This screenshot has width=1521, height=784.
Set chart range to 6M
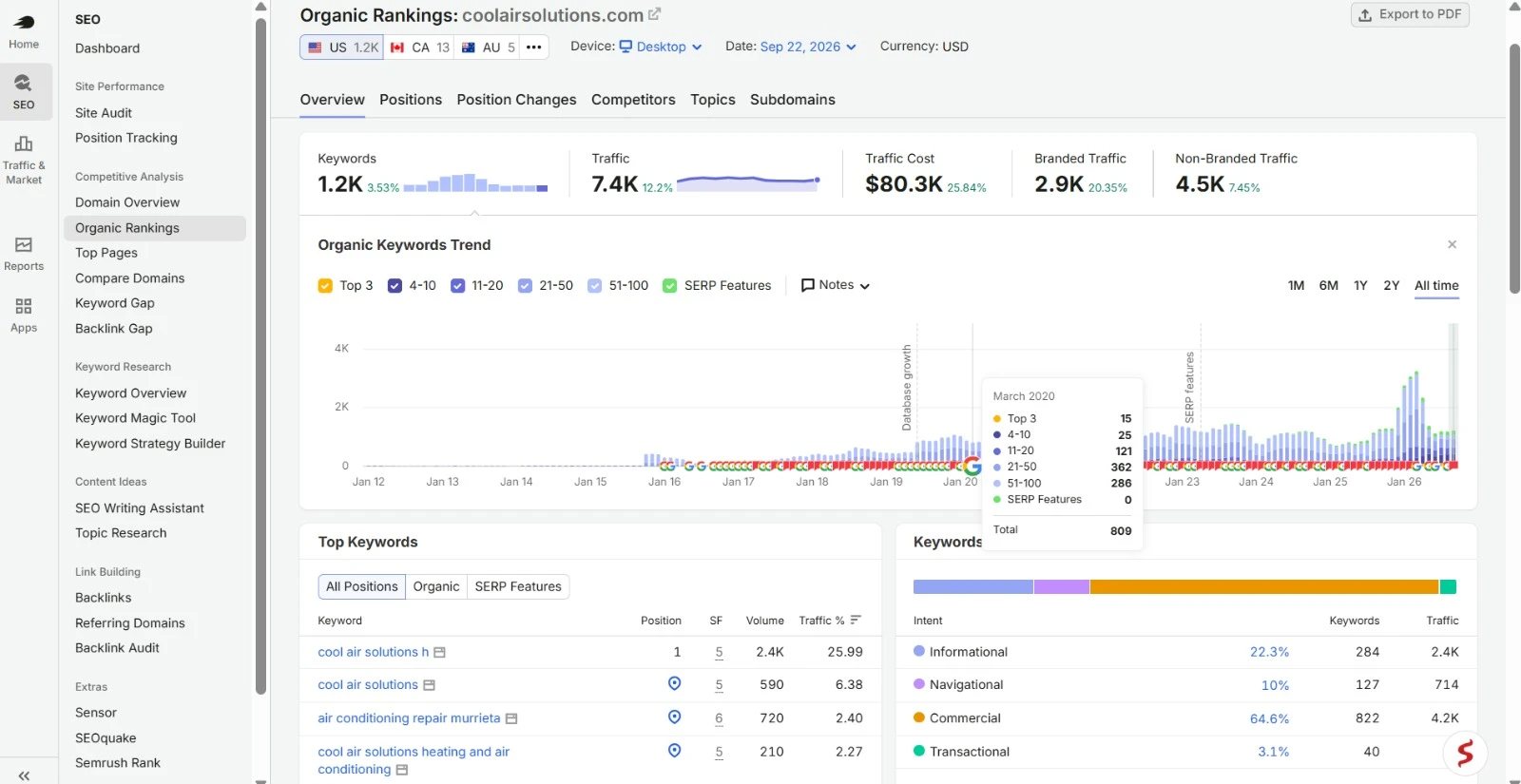pyautogui.click(x=1328, y=285)
